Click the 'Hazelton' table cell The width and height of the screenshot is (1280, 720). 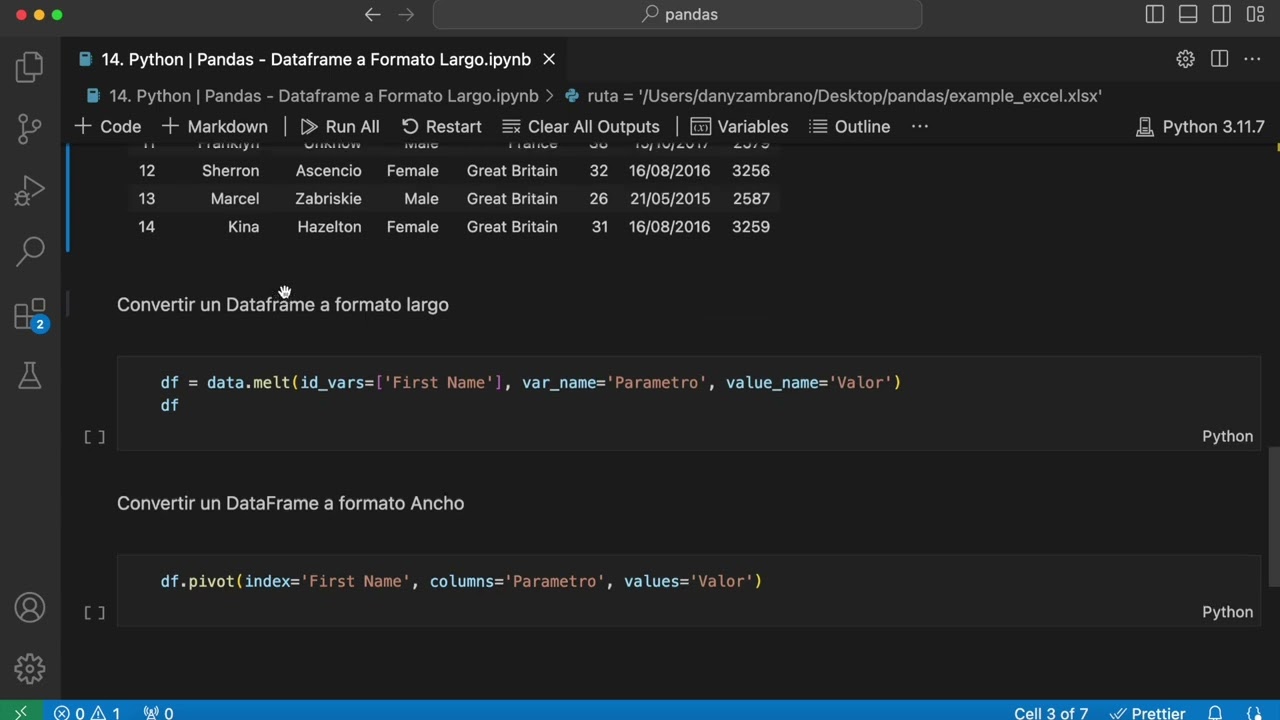pos(329,227)
